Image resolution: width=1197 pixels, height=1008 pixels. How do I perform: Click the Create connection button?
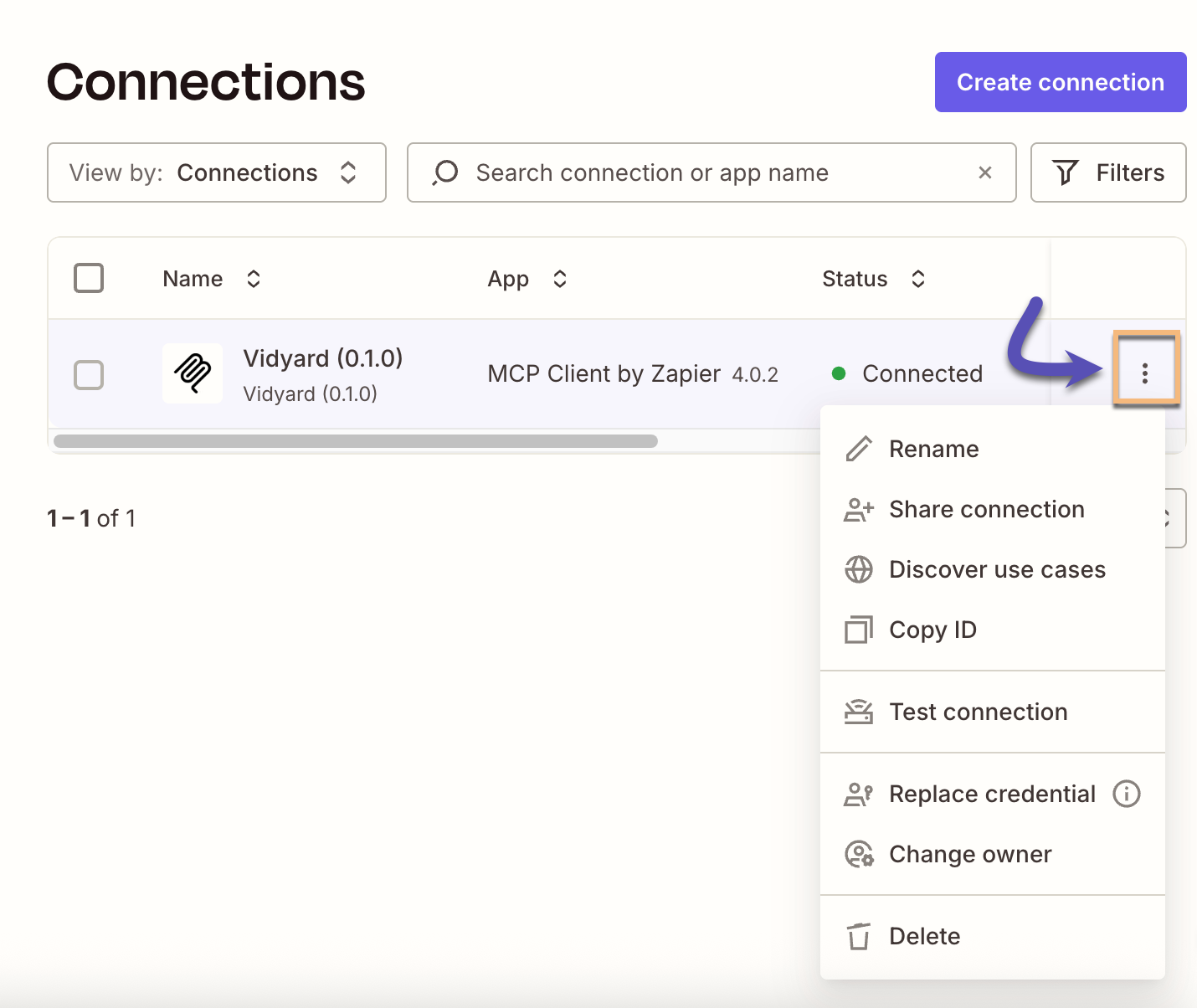click(x=1061, y=82)
